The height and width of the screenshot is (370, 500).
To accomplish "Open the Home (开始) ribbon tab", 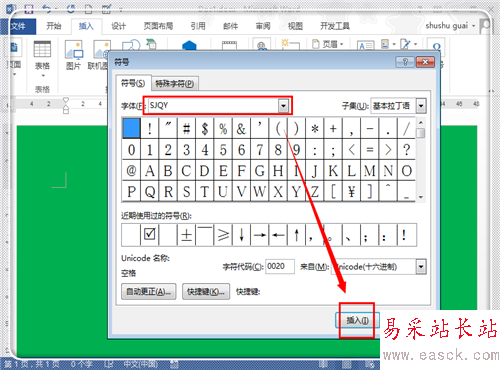I will pyautogui.click(x=54, y=26).
